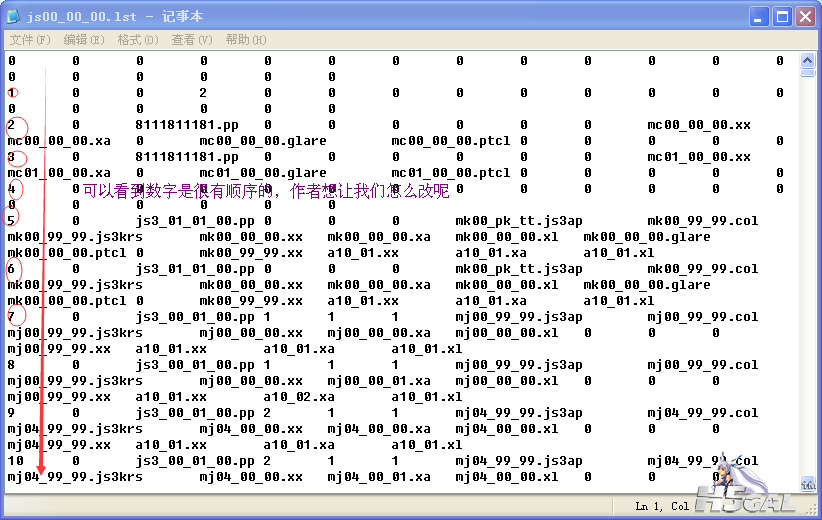Click on mc00_00_00.ptcl text
This screenshot has width=822, height=520.
click(x=451, y=141)
